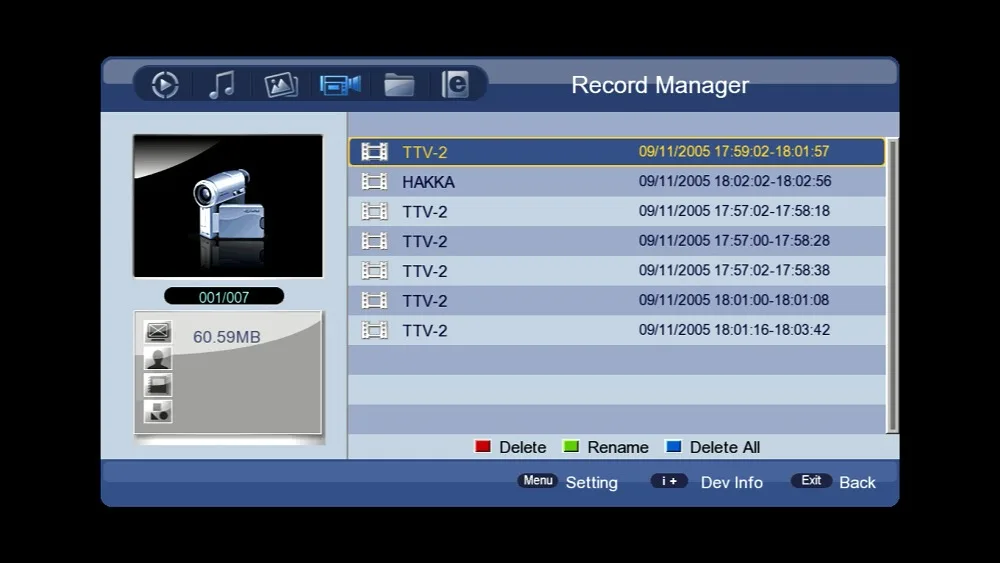
Task: Click the 001/007 counter
Action: click(224, 296)
